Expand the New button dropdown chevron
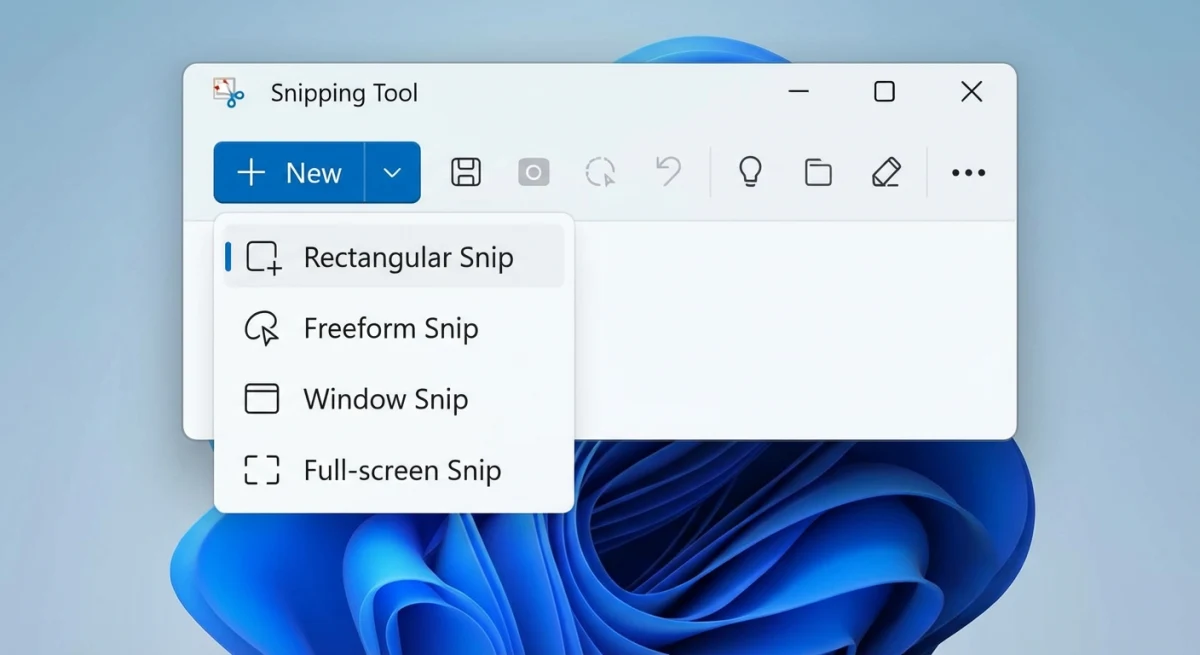This screenshot has height=655, width=1200. 393,173
